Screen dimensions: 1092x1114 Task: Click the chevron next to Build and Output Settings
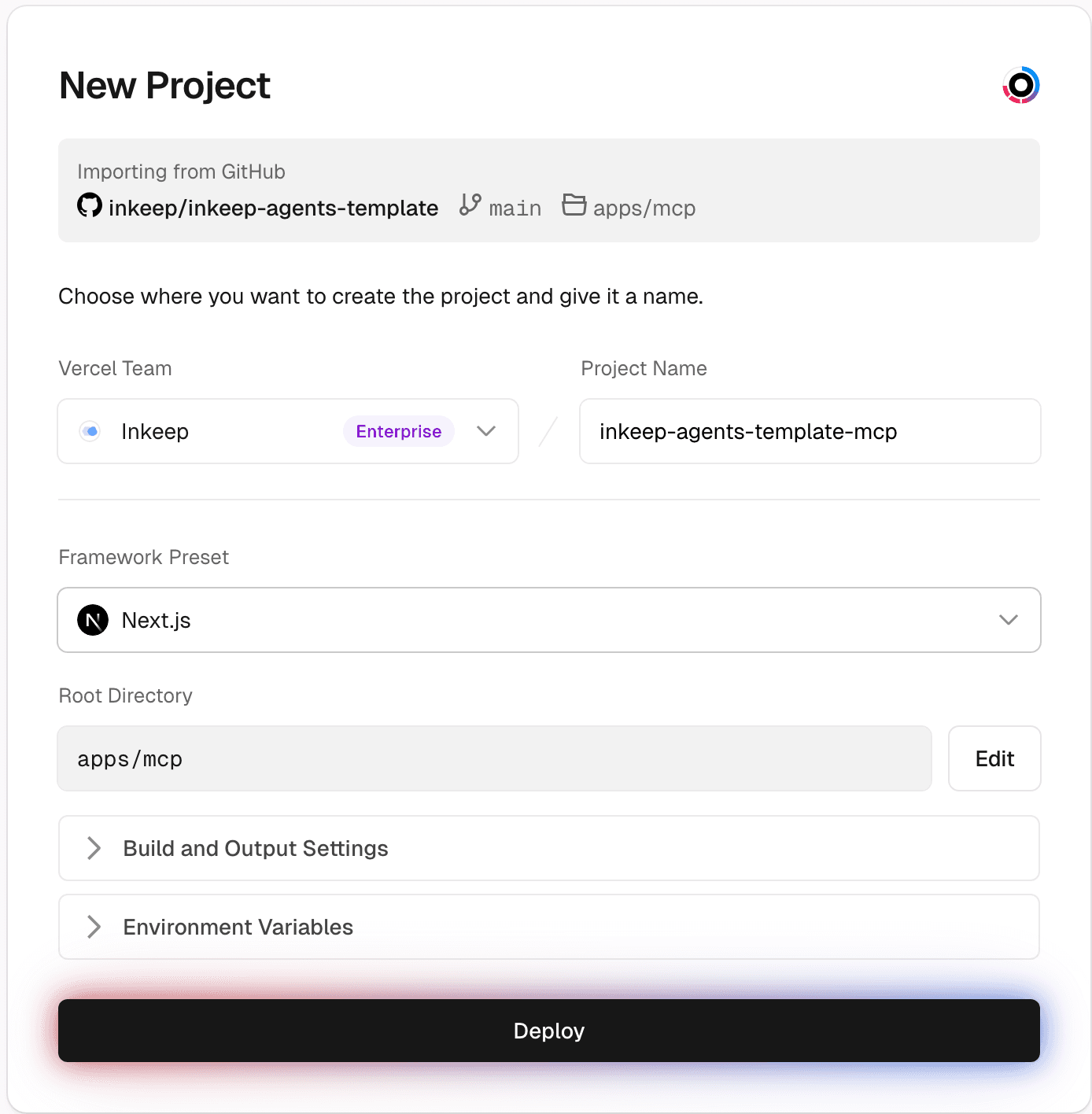(94, 848)
